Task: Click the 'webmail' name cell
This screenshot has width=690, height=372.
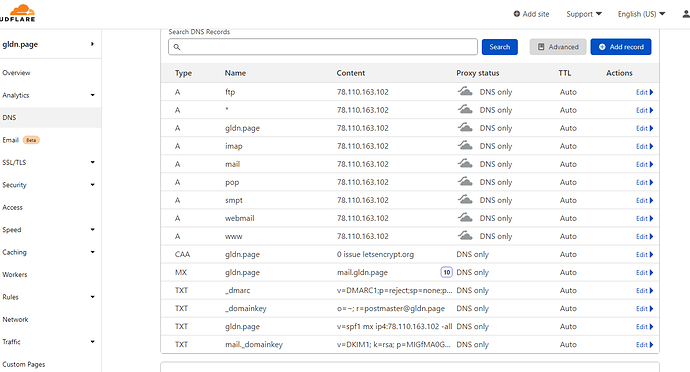Action: (240, 218)
